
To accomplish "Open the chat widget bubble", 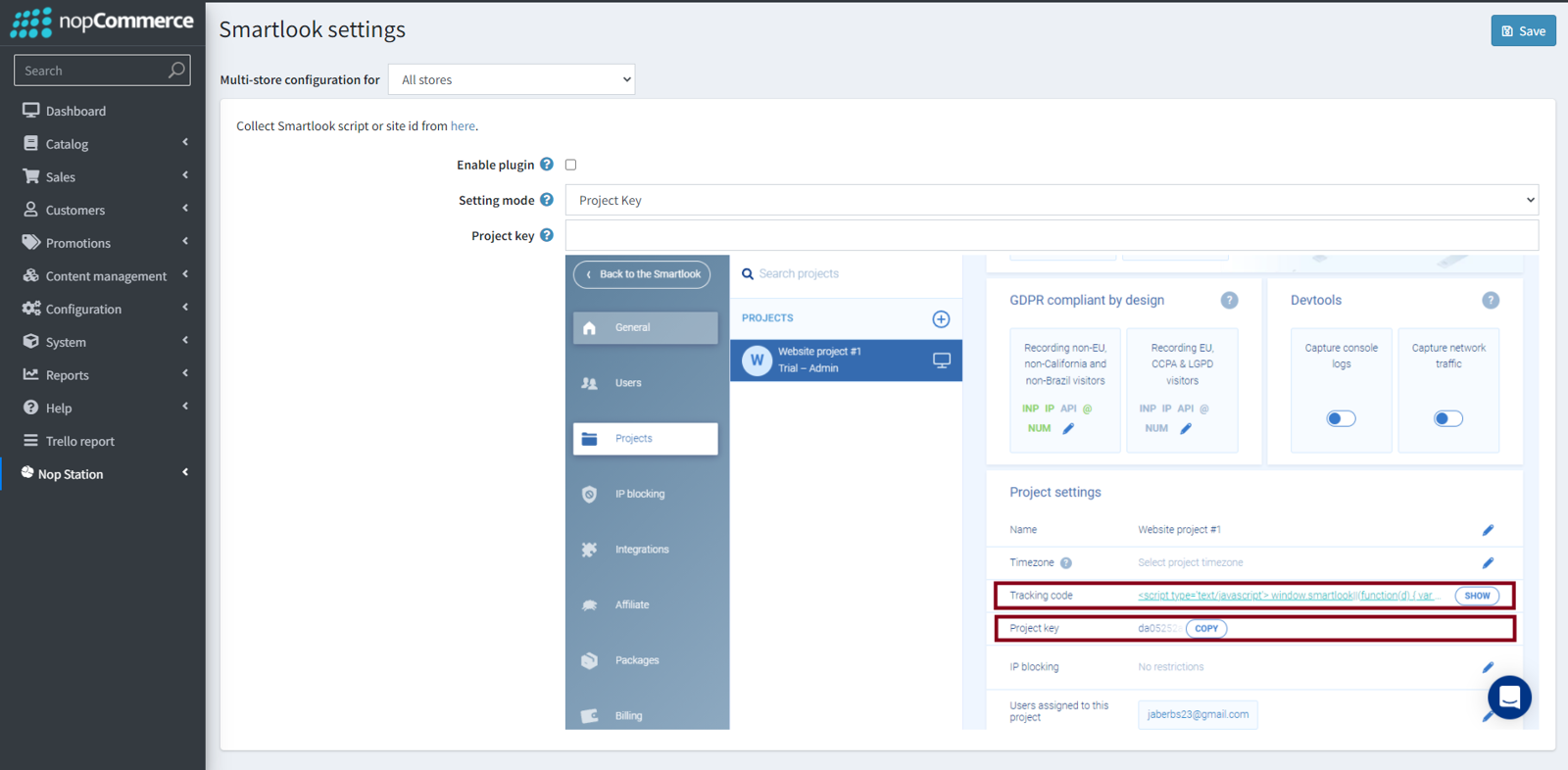I will (x=1509, y=698).
